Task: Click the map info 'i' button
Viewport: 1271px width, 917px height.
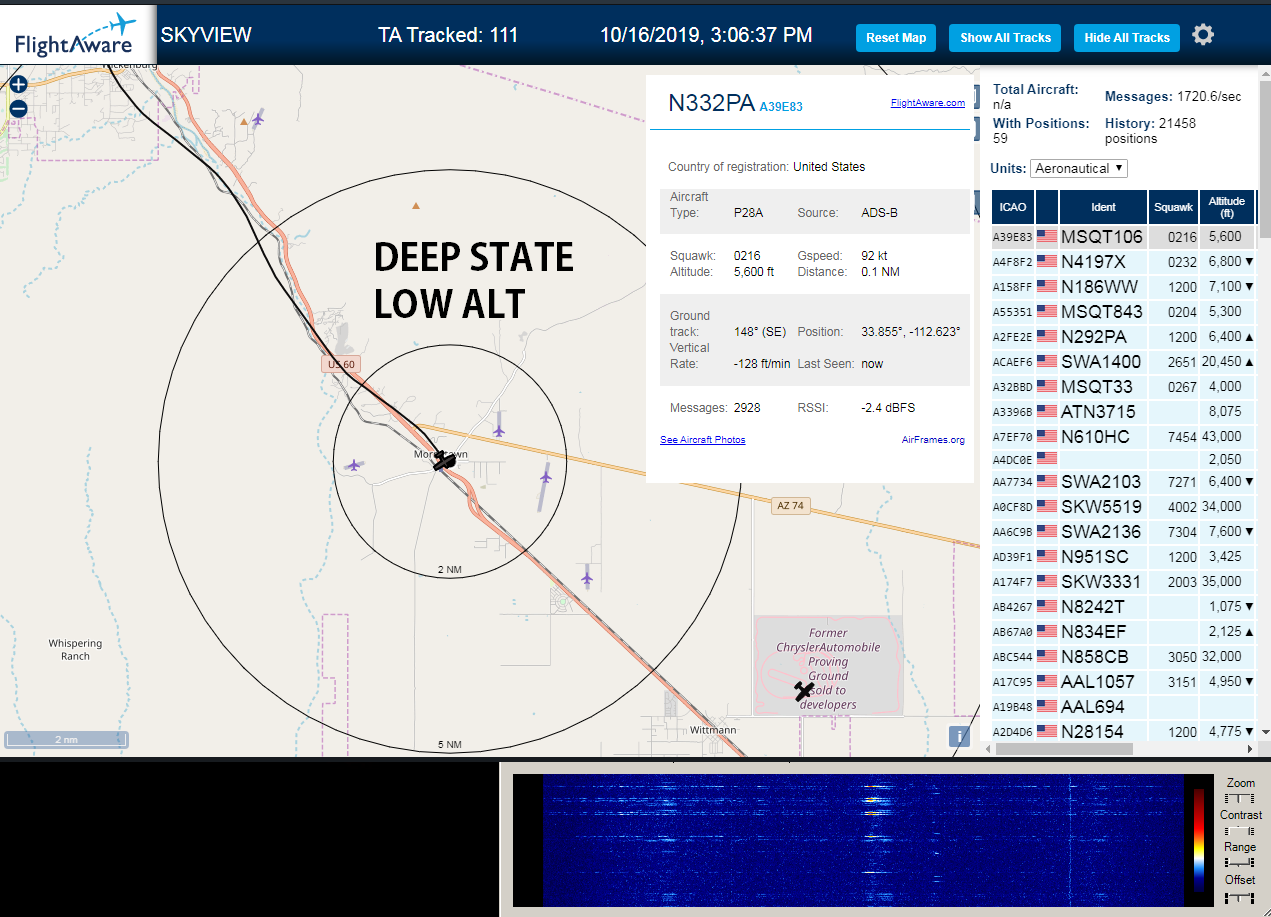Action: (959, 736)
